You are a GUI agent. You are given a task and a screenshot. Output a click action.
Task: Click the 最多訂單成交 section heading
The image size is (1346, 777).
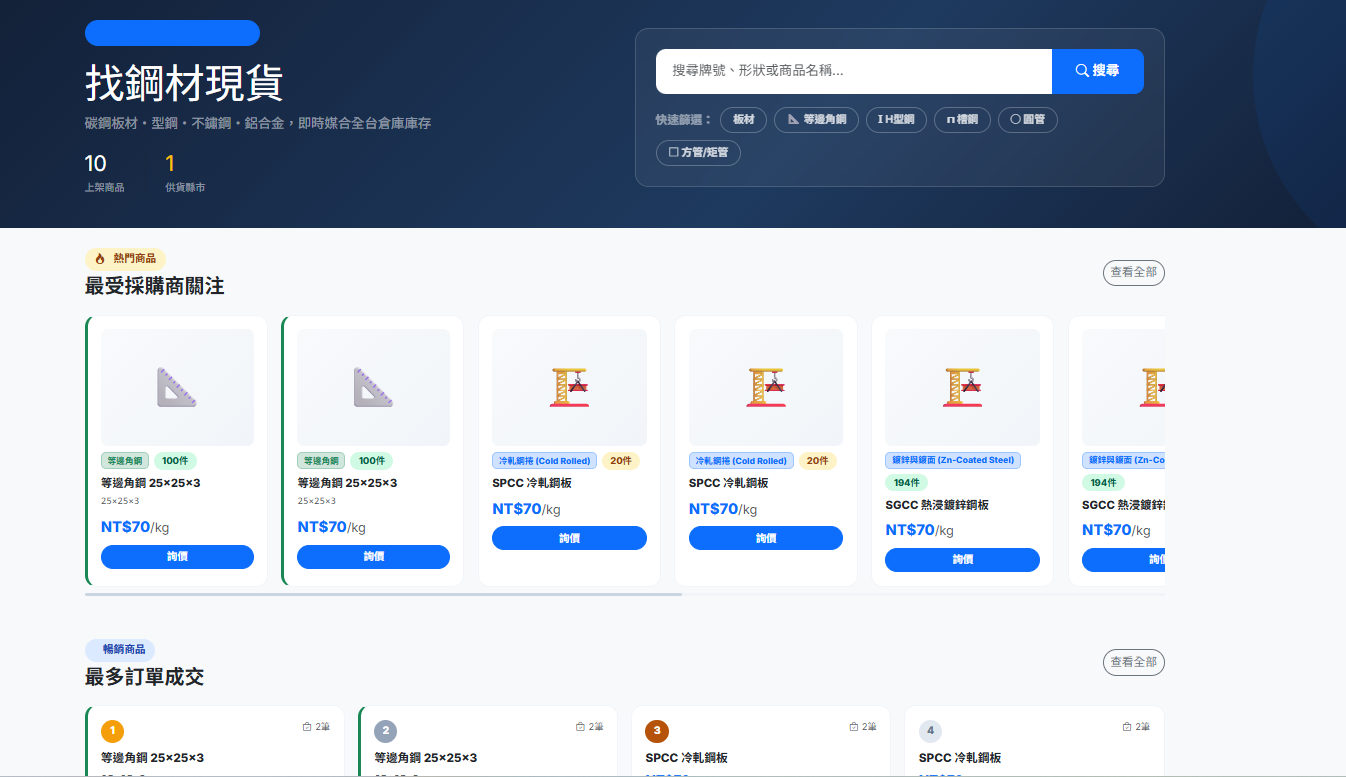(x=145, y=677)
